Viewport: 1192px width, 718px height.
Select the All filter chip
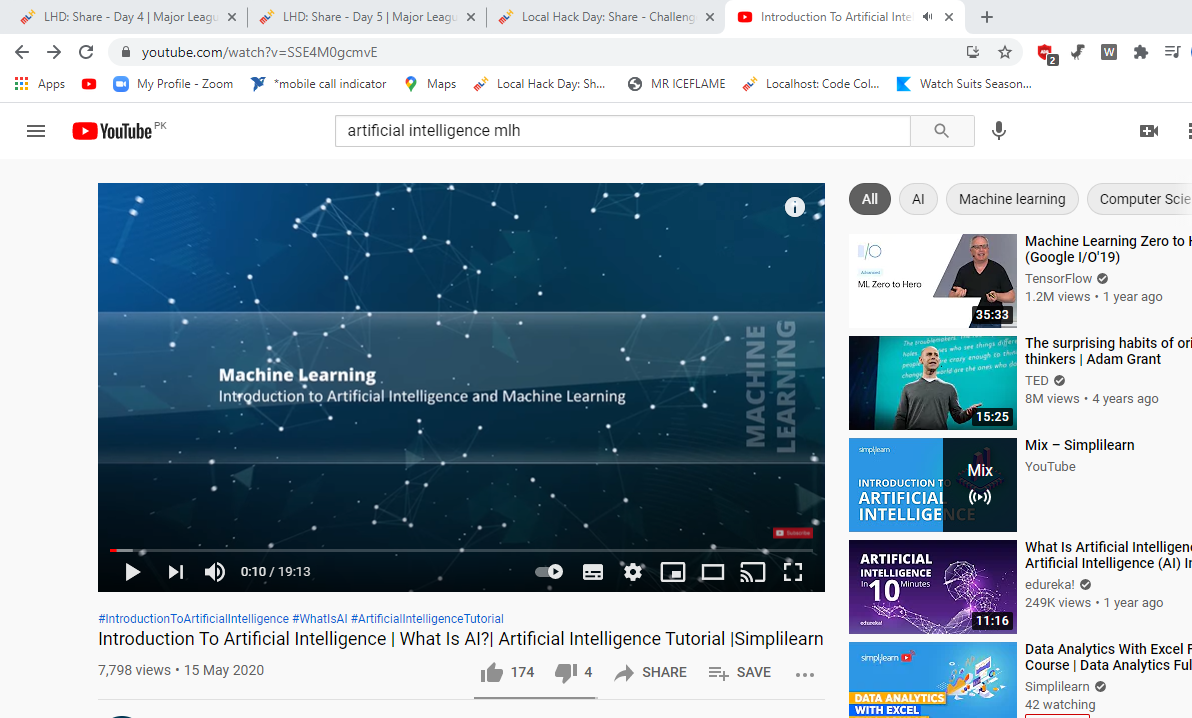[870, 199]
